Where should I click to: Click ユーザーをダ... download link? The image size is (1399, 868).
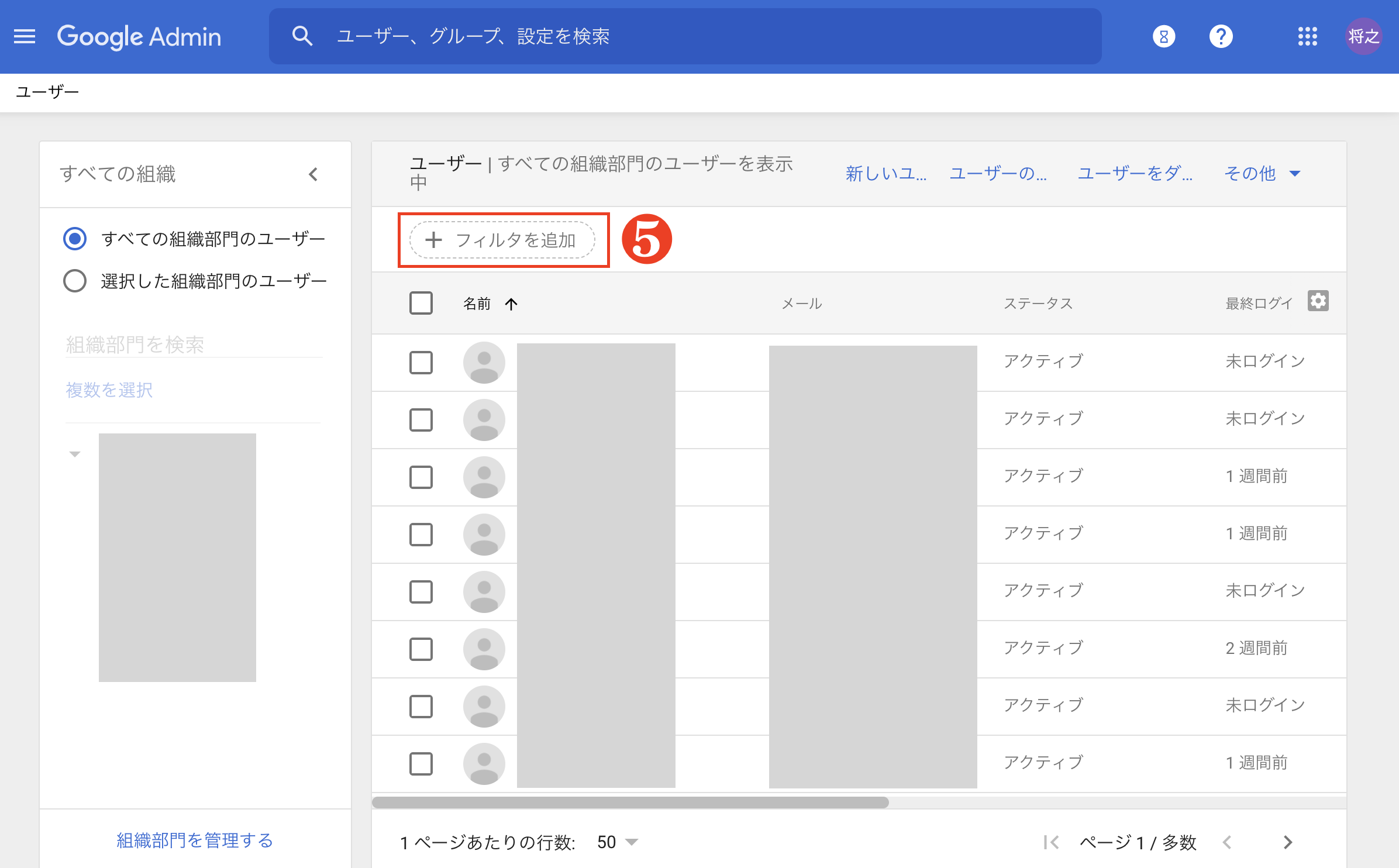click(1135, 173)
